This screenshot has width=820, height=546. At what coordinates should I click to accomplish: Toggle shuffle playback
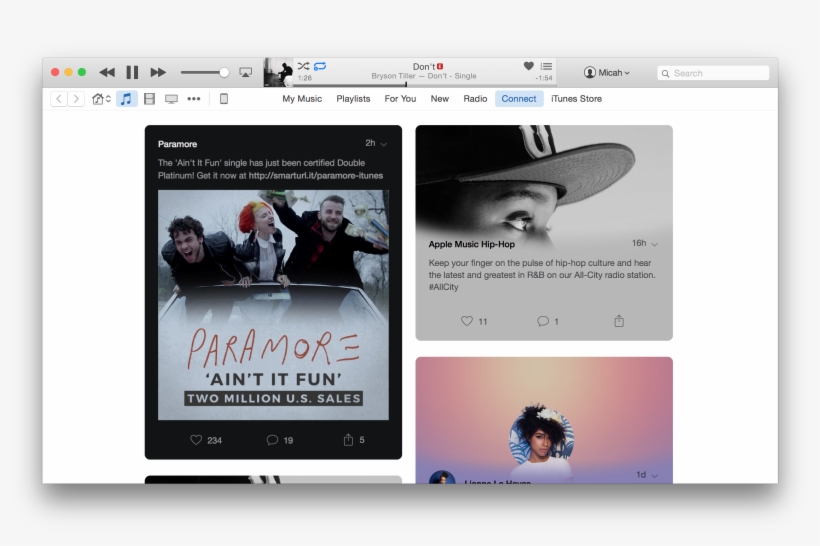click(x=303, y=66)
